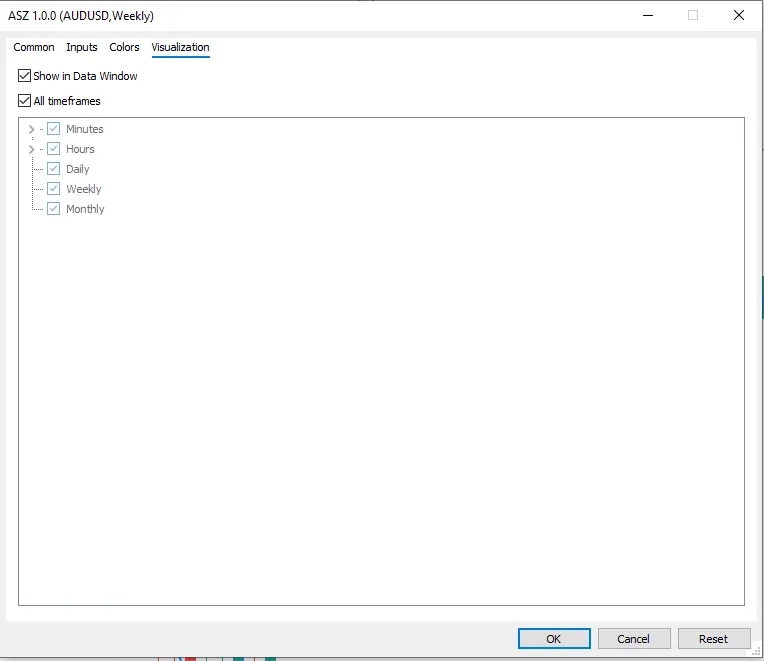
Task: Select the Daily label in tree
Action: [x=78, y=169]
